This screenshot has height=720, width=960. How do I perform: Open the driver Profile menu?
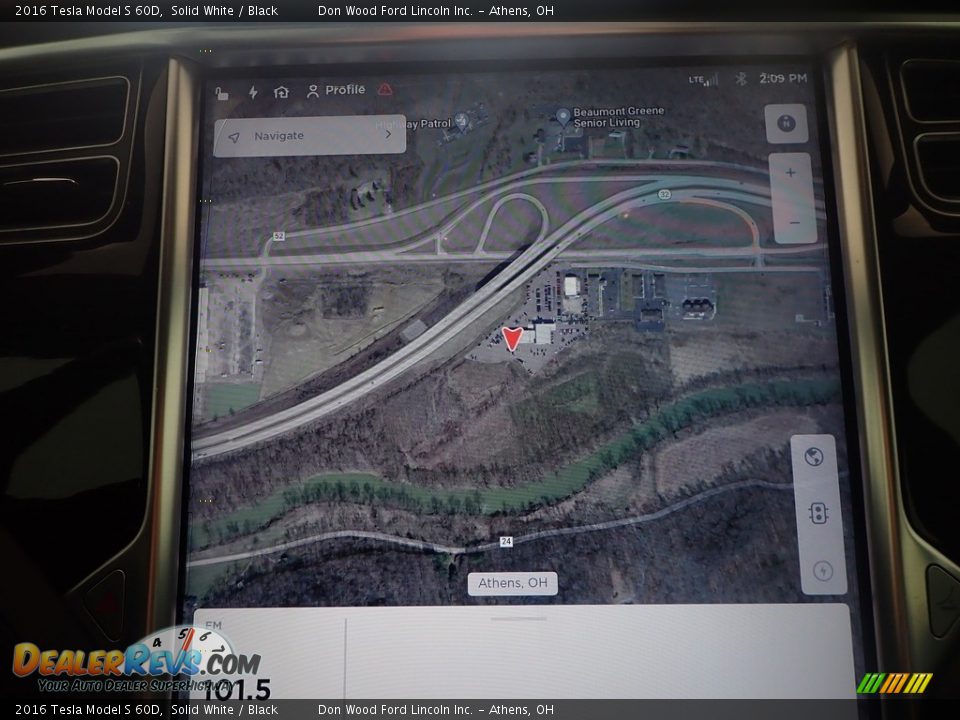tap(336, 90)
